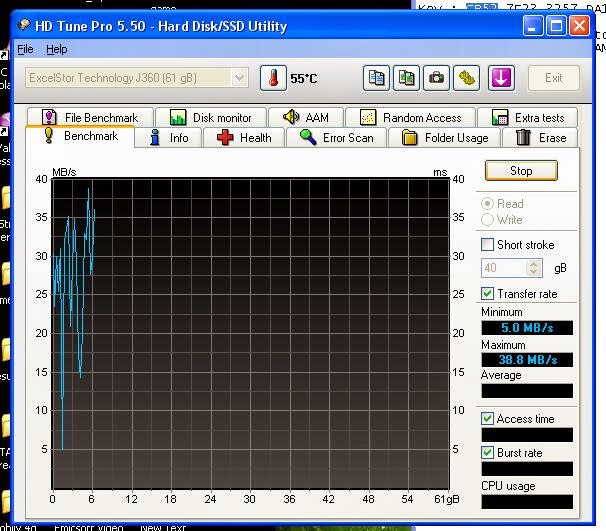This screenshot has height=531, width=606.
Task: Maximize the HD Tune Pro window
Action: 556,26
